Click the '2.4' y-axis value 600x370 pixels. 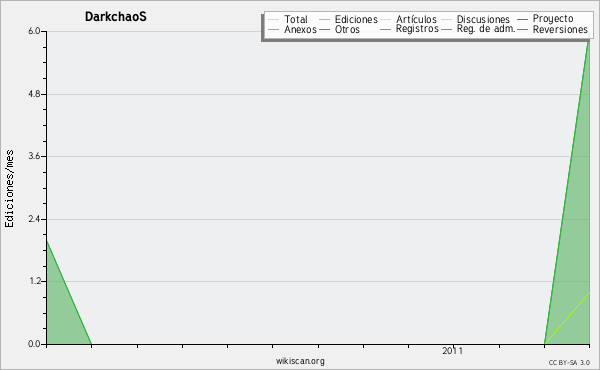tap(34, 219)
